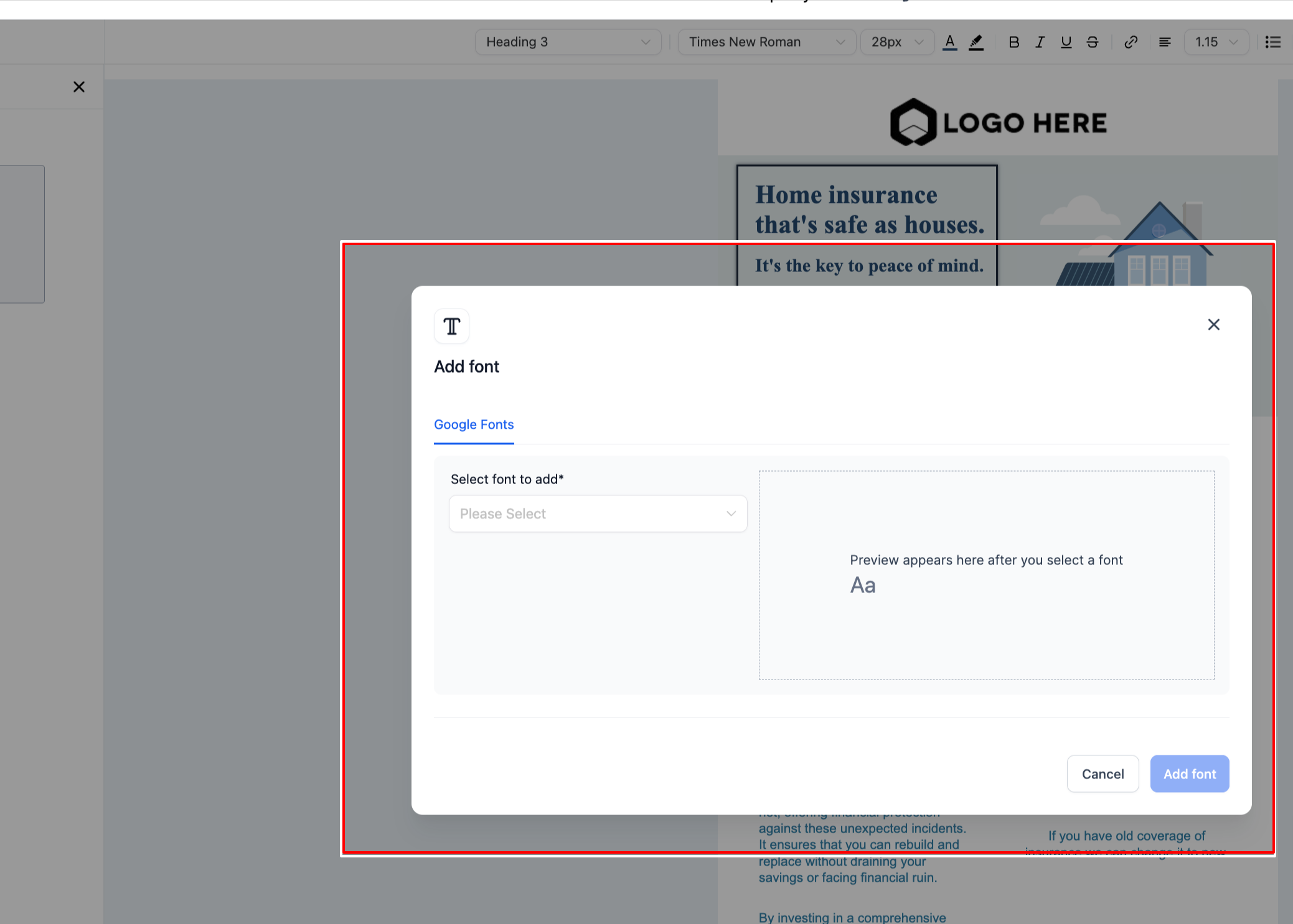Click the font preview area
This screenshot has width=1293, height=924.
[x=985, y=575]
